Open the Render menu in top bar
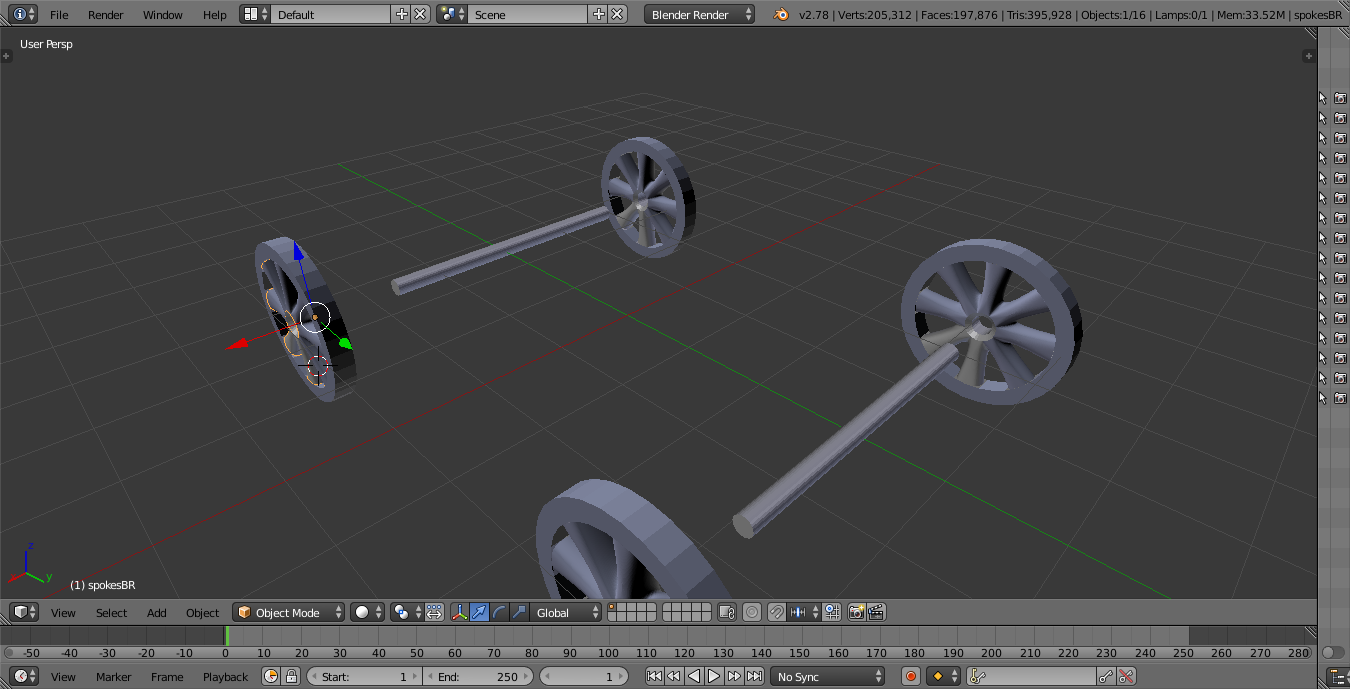This screenshot has height=689, width=1350. [x=105, y=15]
